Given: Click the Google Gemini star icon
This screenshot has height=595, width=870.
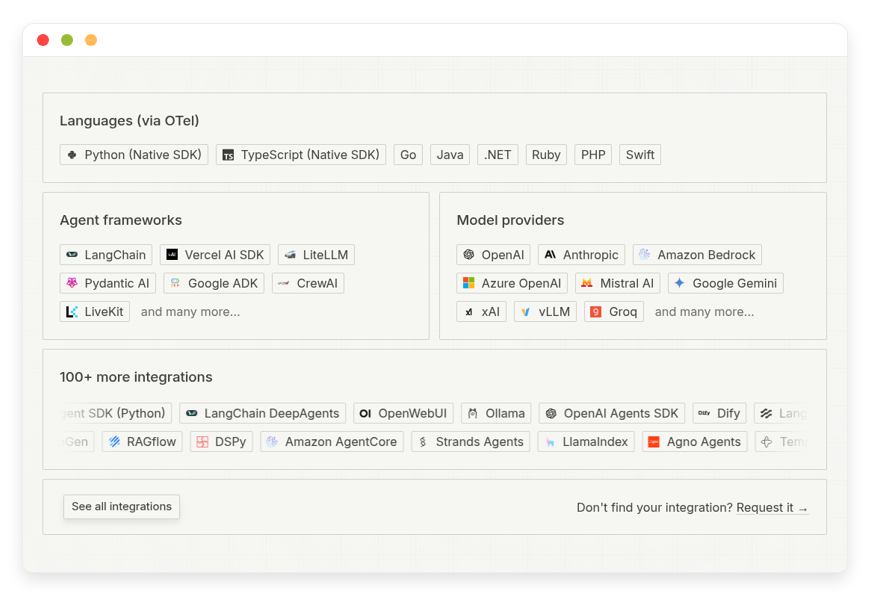Looking at the screenshot, I should (x=680, y=283).
